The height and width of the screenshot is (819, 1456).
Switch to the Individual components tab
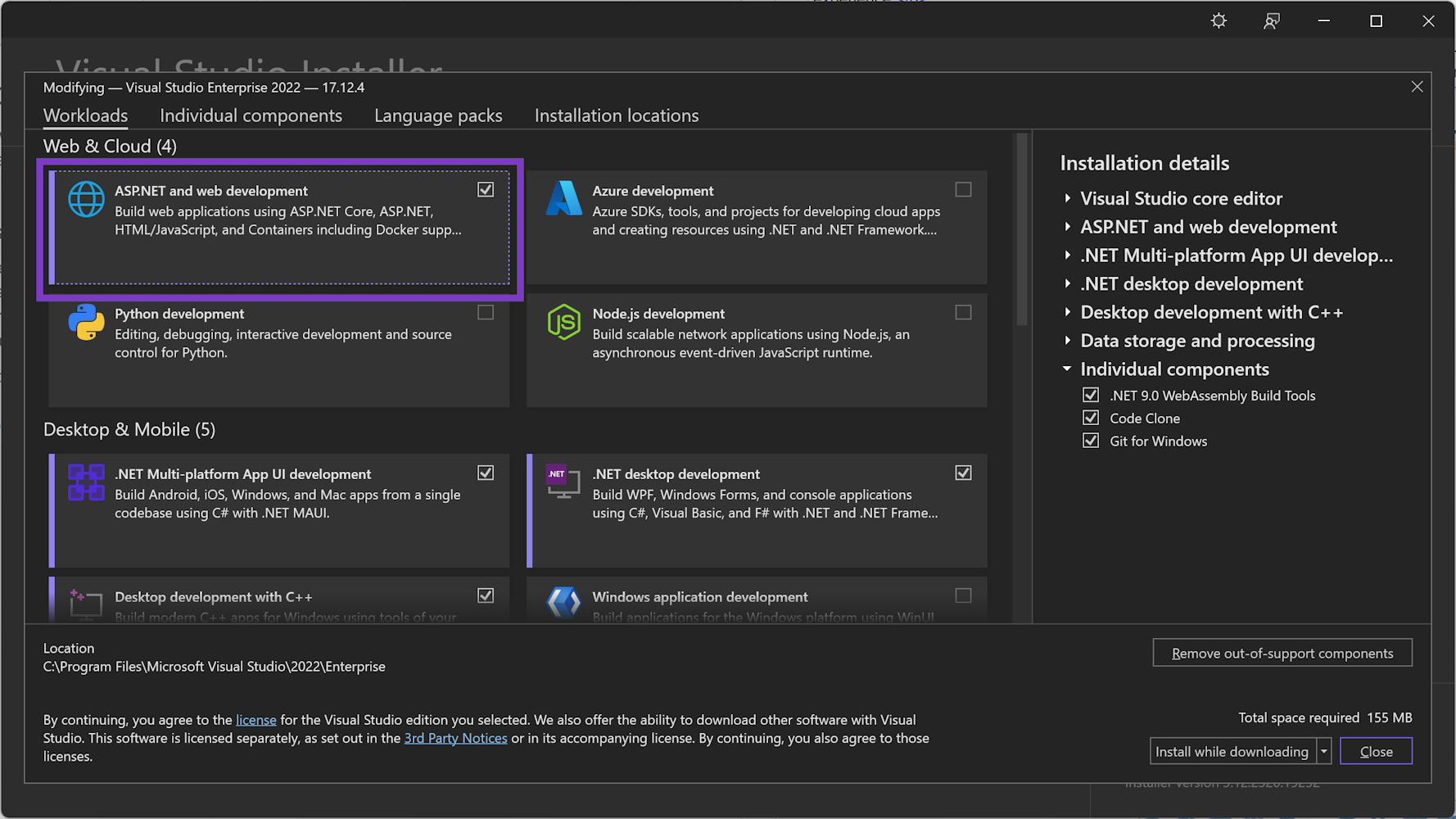[x=251, y=115]
